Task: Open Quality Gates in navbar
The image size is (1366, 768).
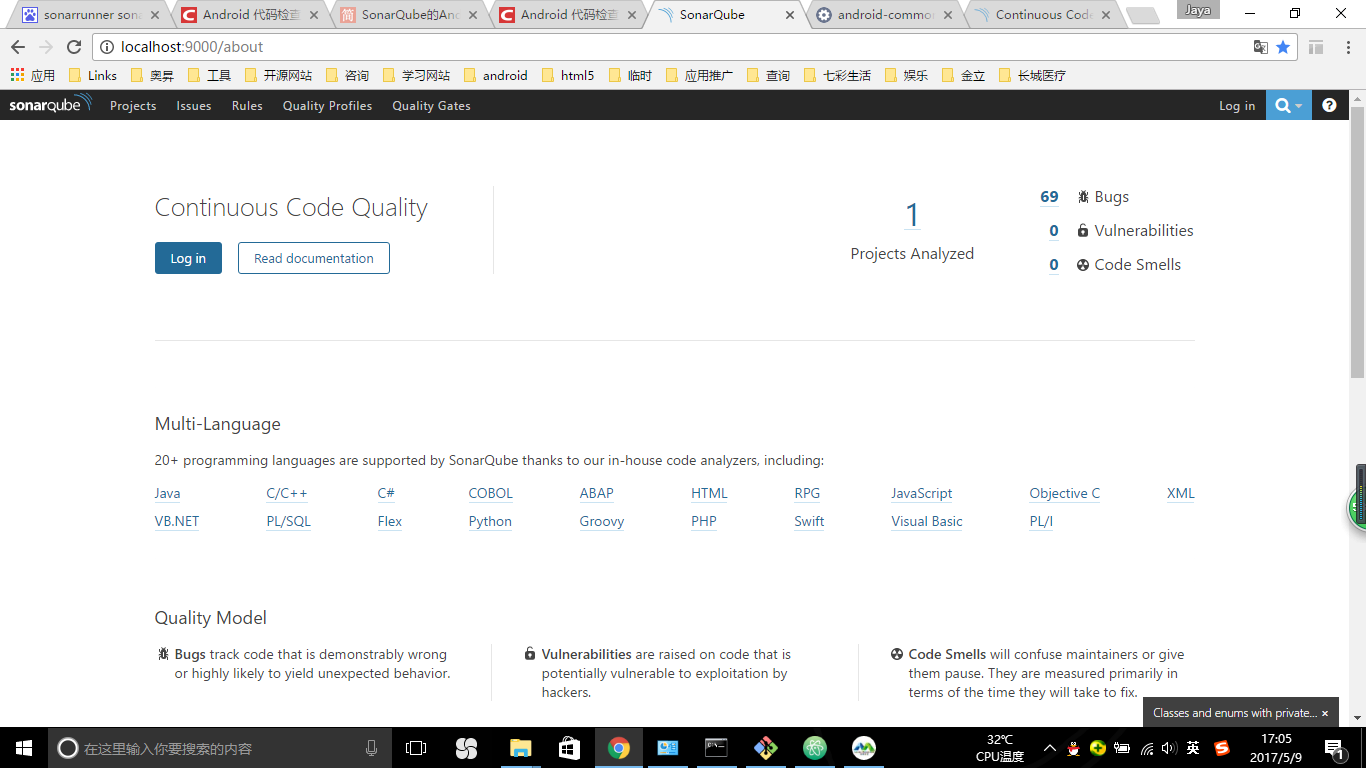Action: click(431, 105)
